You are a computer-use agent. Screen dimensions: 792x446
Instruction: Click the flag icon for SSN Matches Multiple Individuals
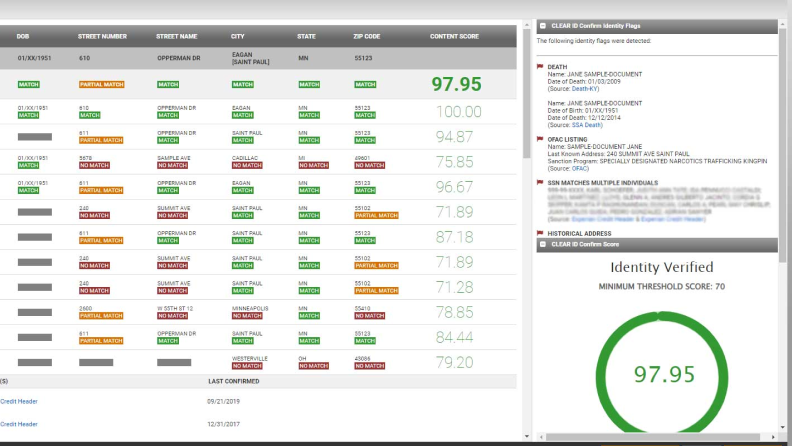pos(540,183)
